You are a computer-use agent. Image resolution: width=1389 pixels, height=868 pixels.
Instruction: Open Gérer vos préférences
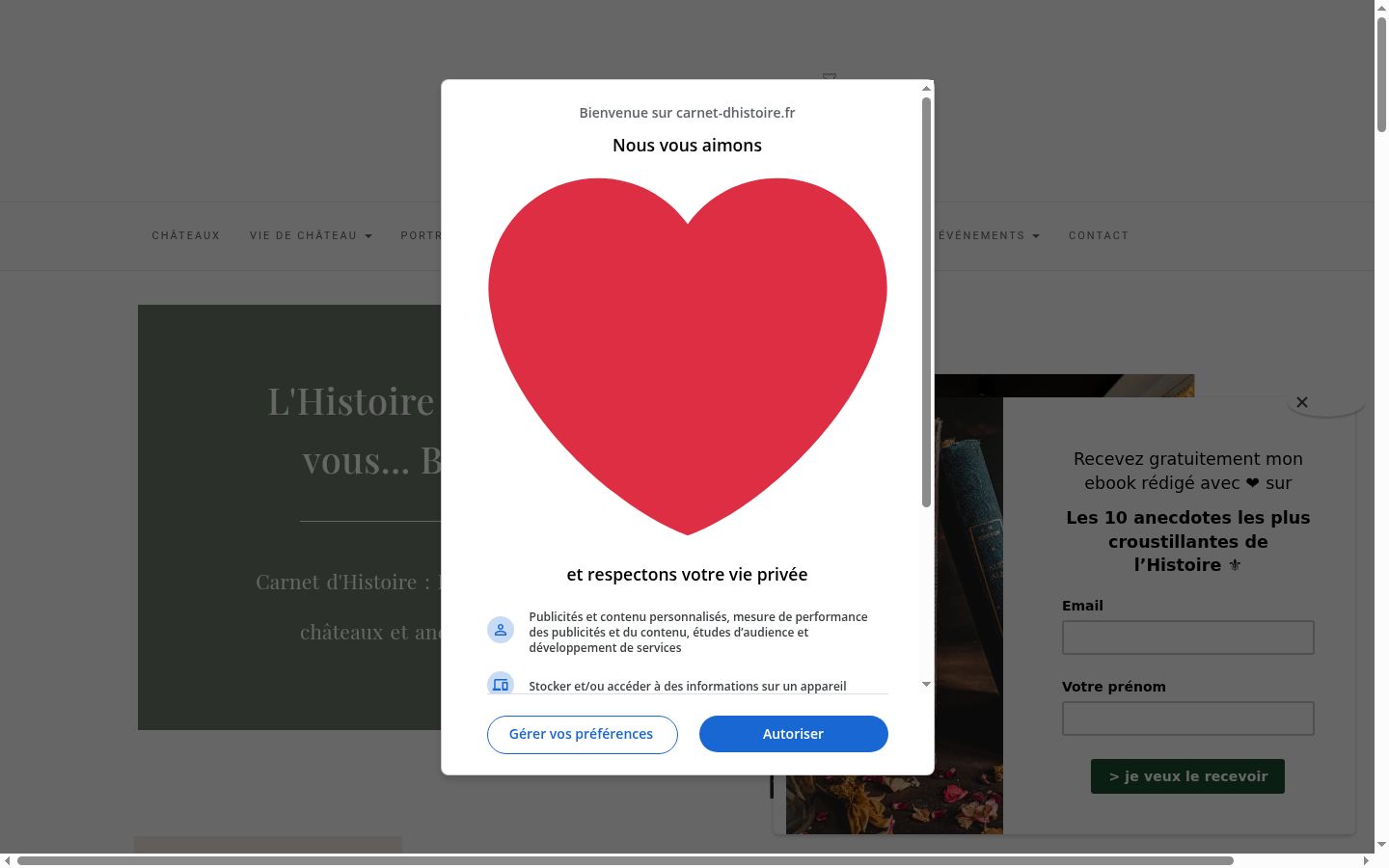(582, 734)
